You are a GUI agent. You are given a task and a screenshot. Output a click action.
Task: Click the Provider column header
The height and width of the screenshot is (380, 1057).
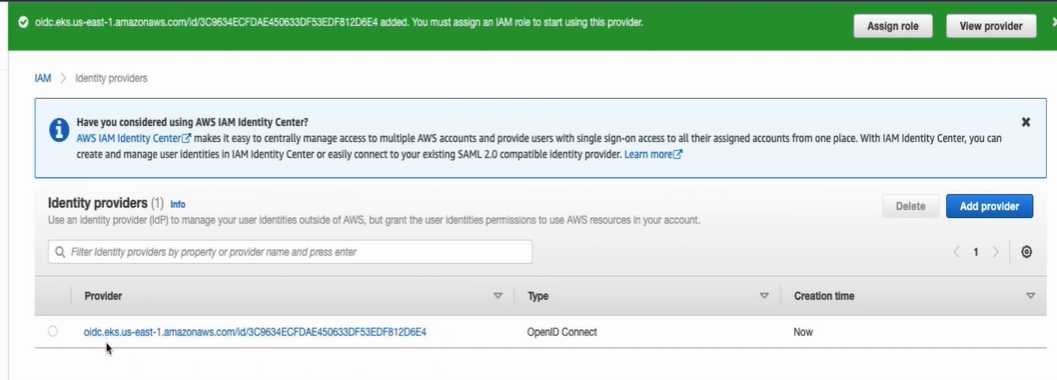(x=103, y=296)
